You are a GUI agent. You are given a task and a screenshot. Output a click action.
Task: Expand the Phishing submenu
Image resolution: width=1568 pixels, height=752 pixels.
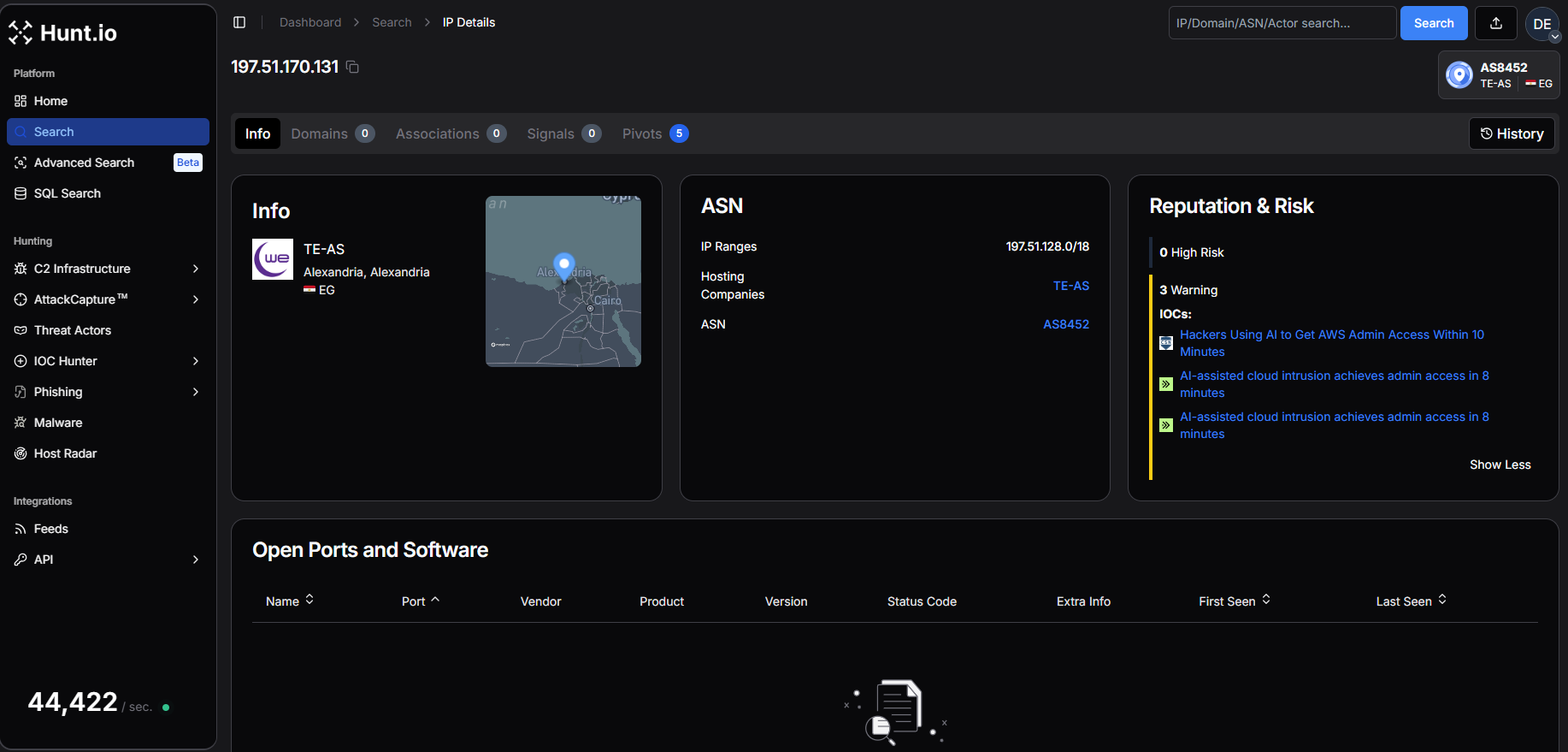click(196, 392)
